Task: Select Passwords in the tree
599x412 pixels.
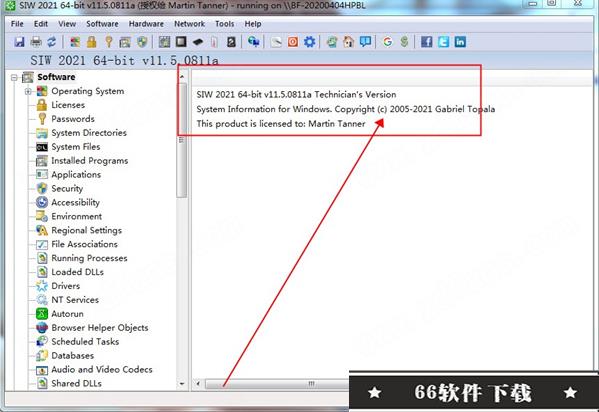Action: [73, 119]
